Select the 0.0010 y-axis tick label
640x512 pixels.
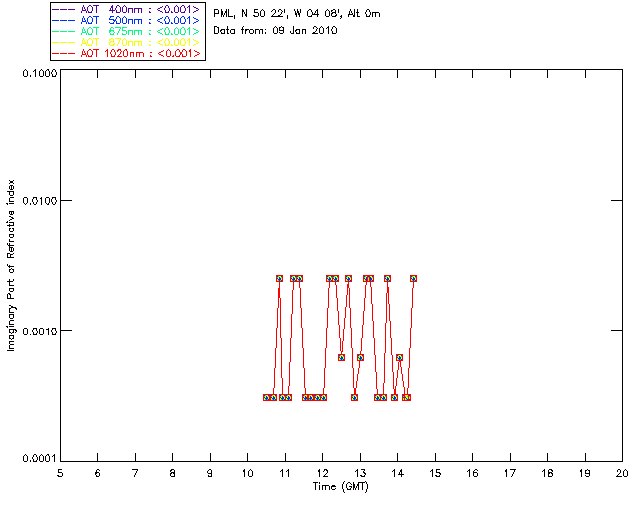[40, 331]
